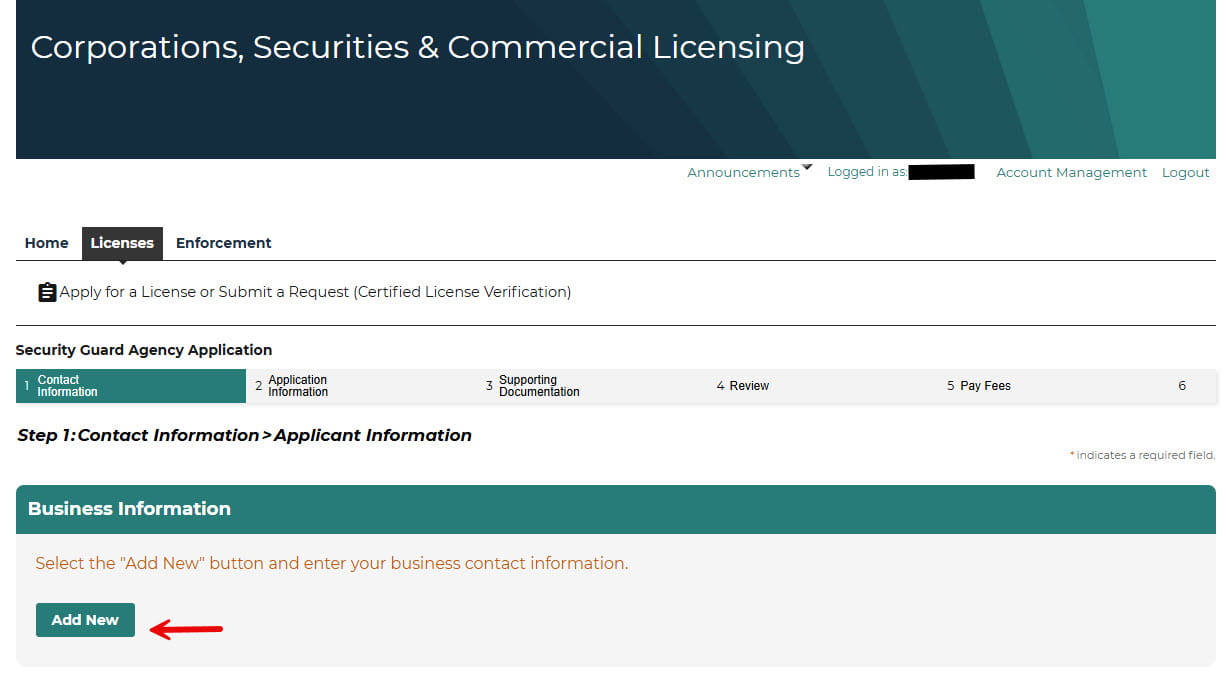The height and width of the screenshot is (678, 1228).
Task: Click the Select the "Add New" button instruction text
Action: (332, 563)
